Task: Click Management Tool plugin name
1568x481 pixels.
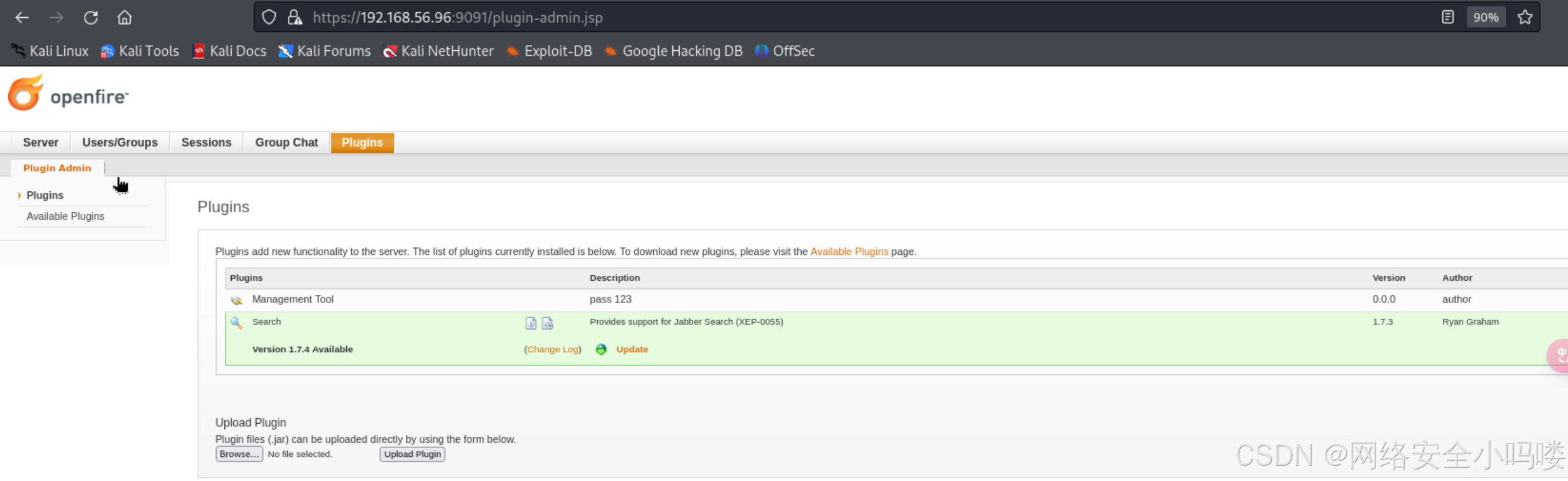Action: (x=293, y=299)
